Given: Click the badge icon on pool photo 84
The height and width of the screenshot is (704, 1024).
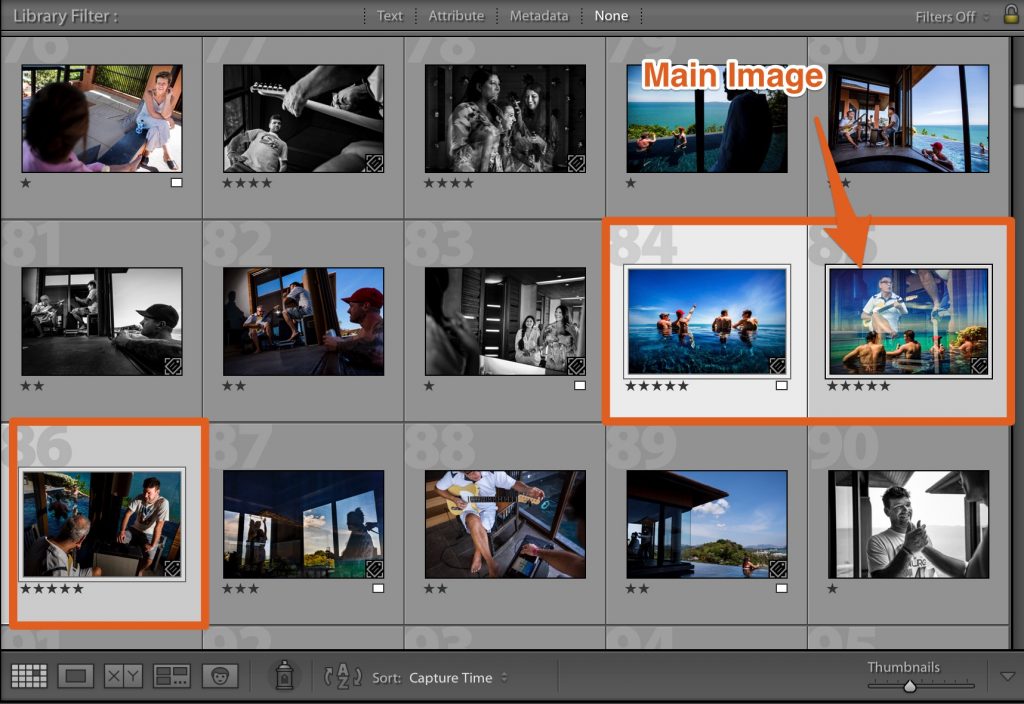Looking at the screenshot, I should click(777, 366).
